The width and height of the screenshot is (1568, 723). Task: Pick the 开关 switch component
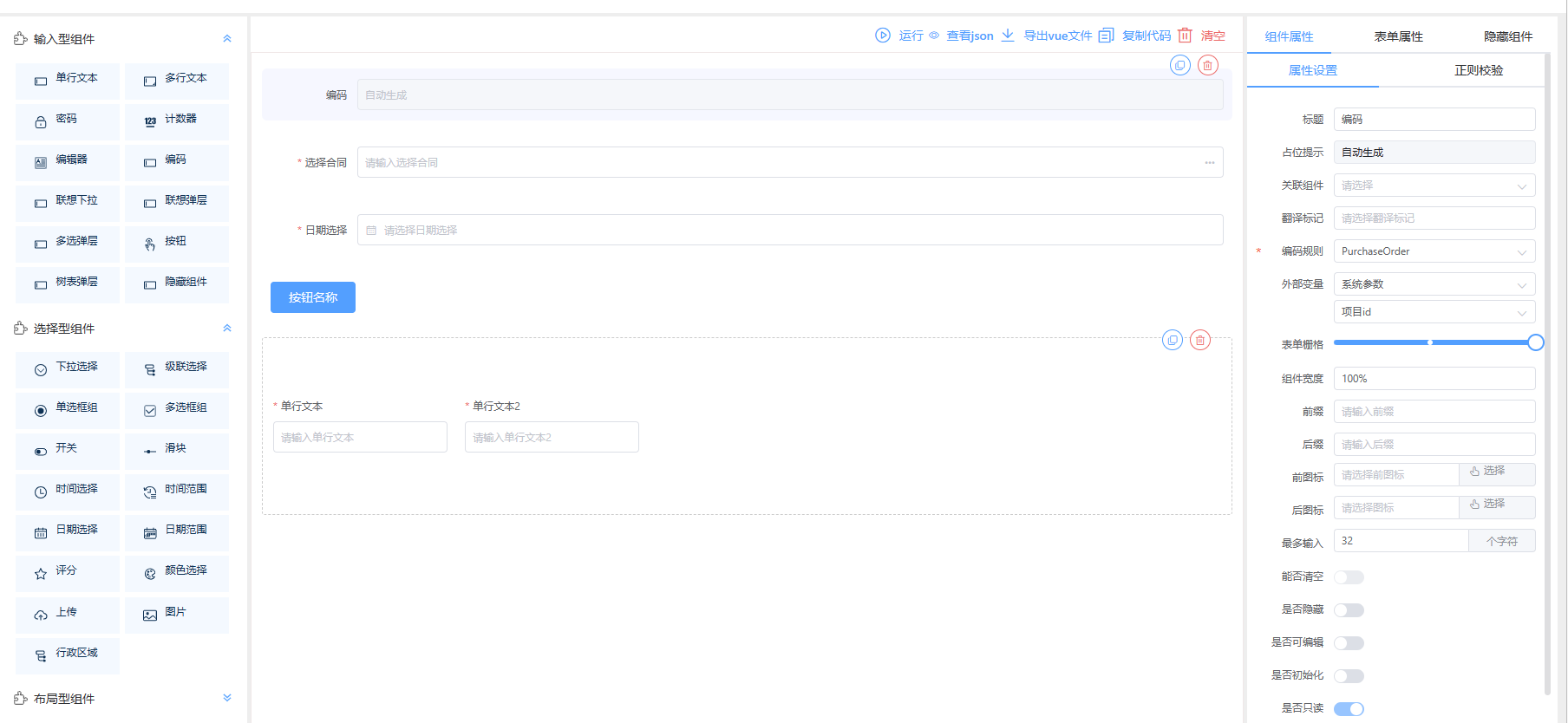(68, 451)
